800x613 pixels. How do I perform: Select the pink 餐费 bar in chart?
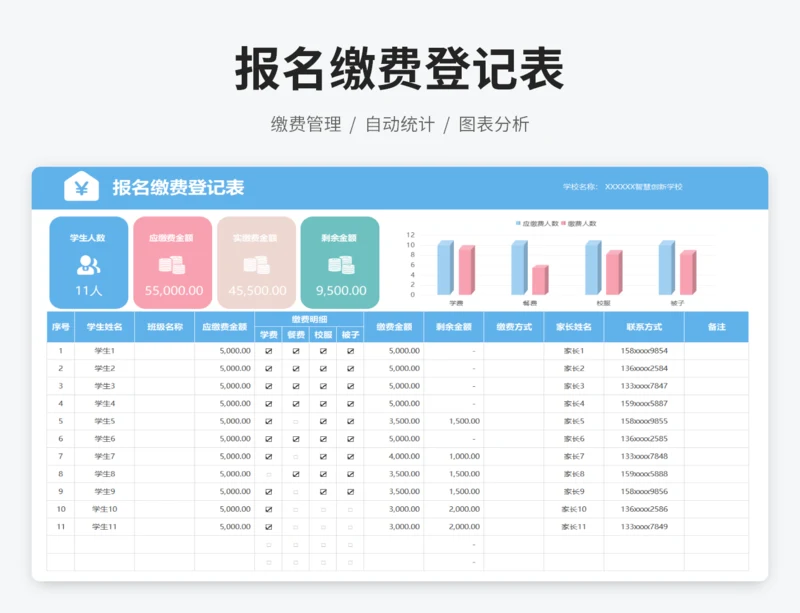(x=539, y=279)
